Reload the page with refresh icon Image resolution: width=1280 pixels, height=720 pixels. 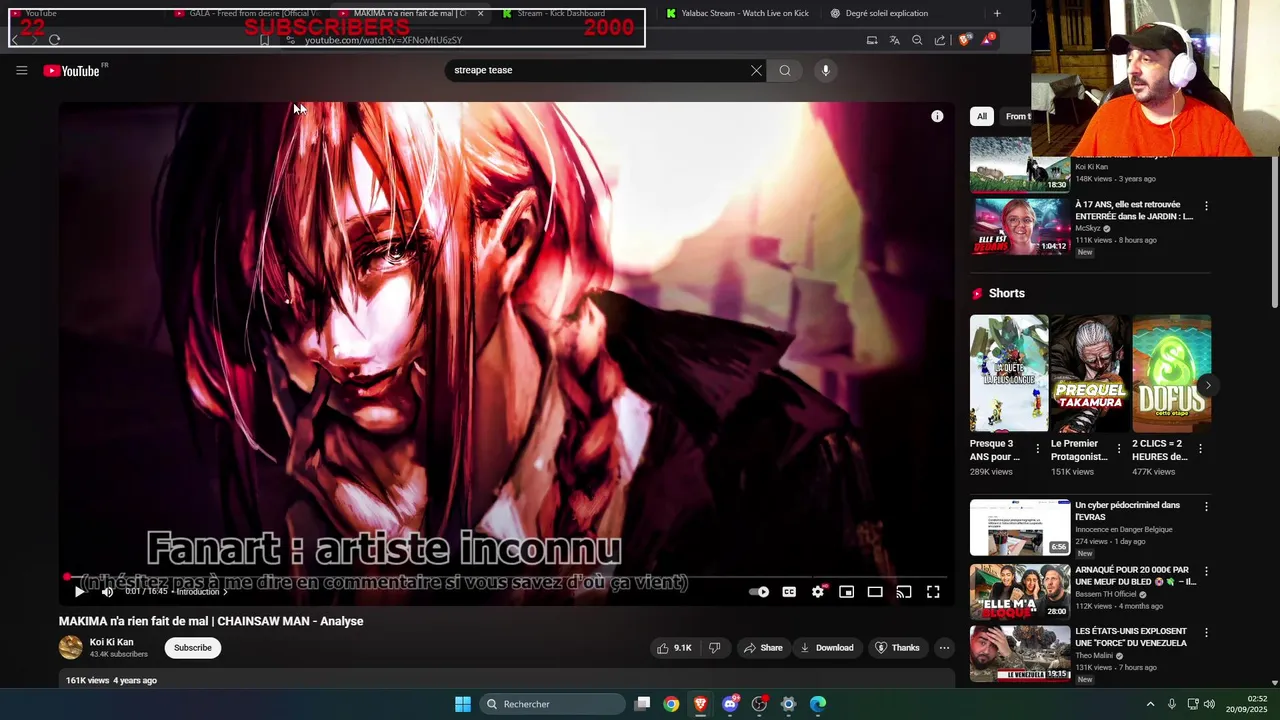pyautogui.click(x=55, y=40)
